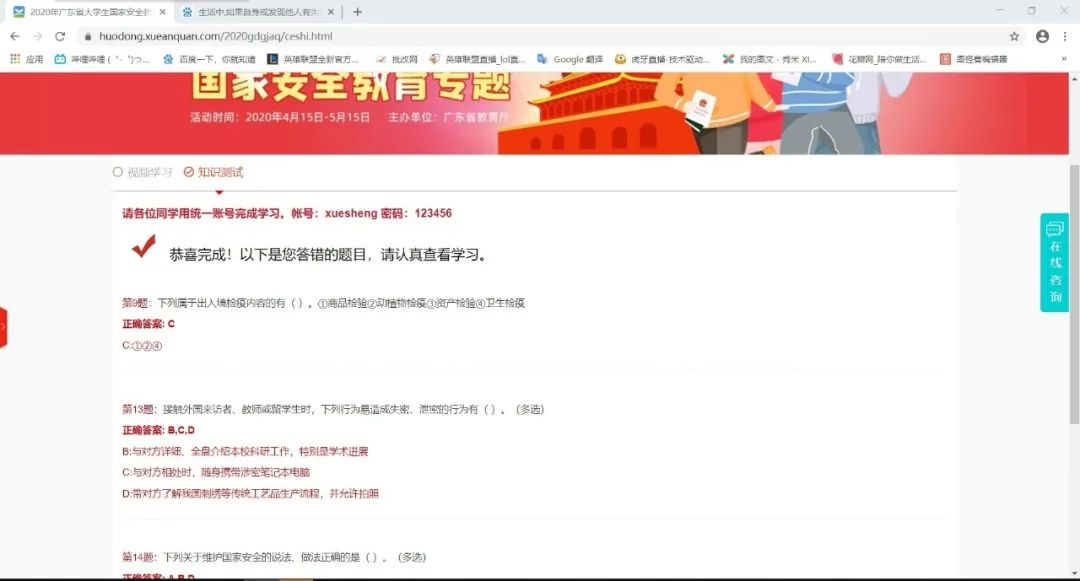Open a new browser tab
The height and width of the screenshot is (581, 1080).
pyautogui.click(x=357, y=12)
